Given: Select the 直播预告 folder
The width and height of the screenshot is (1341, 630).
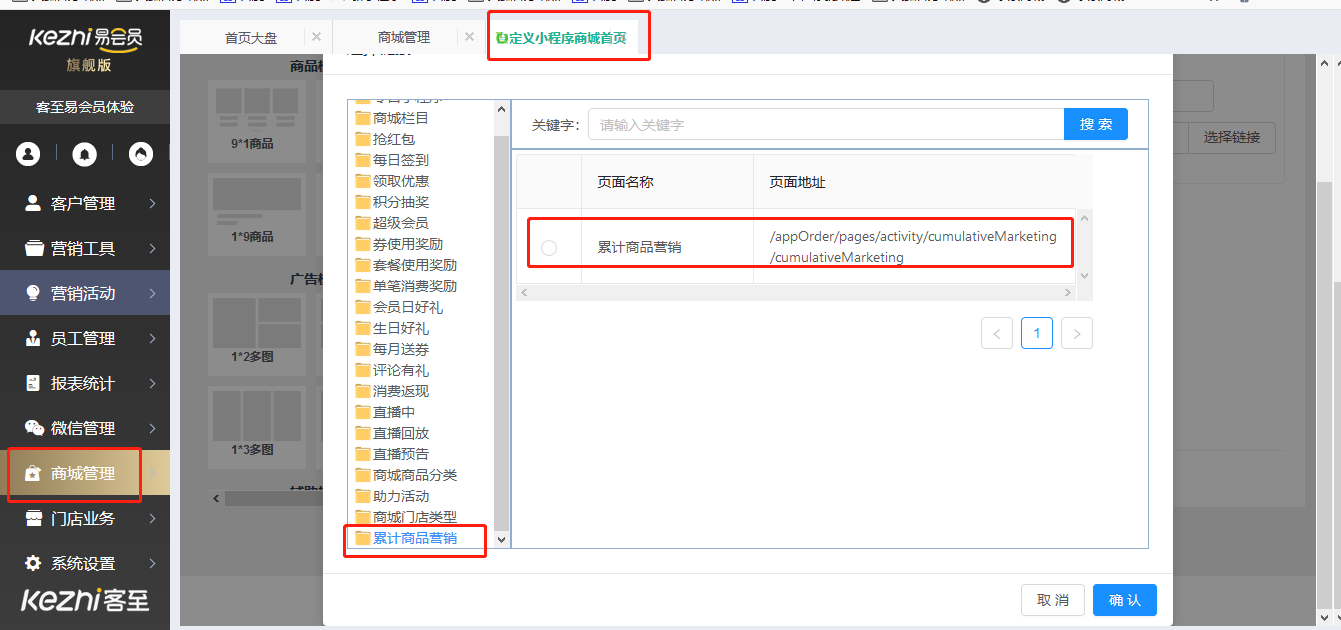Looking at the screenshot, I should coord(392,454).
